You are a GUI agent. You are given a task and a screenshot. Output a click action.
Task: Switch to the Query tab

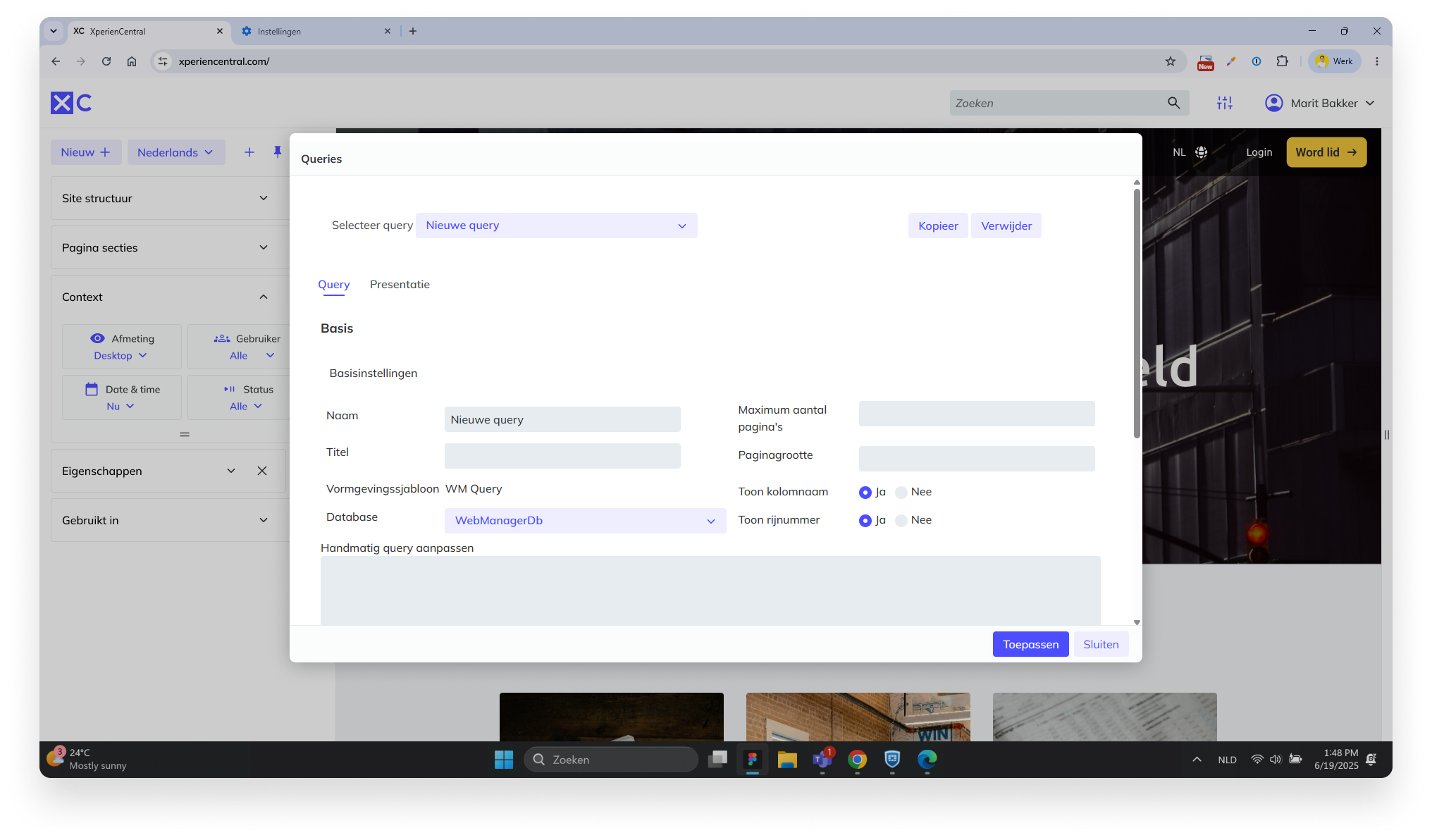click(x=333, y=285)
